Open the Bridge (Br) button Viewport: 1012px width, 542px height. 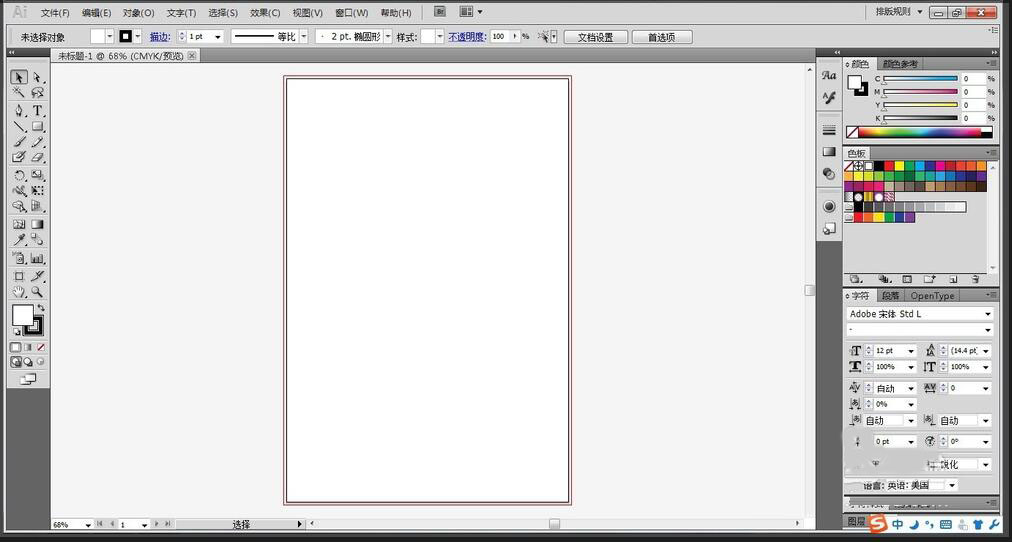(x=440, y=12)
